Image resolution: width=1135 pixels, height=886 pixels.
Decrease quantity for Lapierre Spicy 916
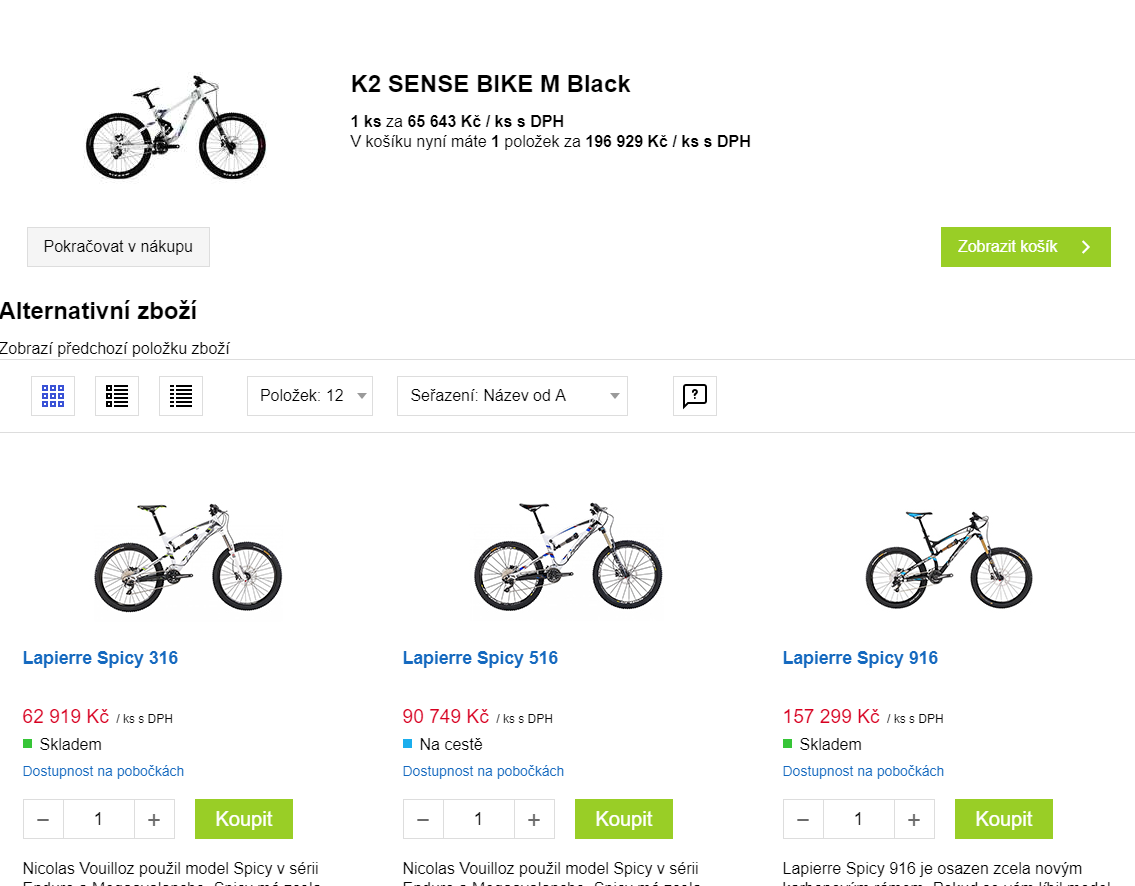tap(803, 819)
